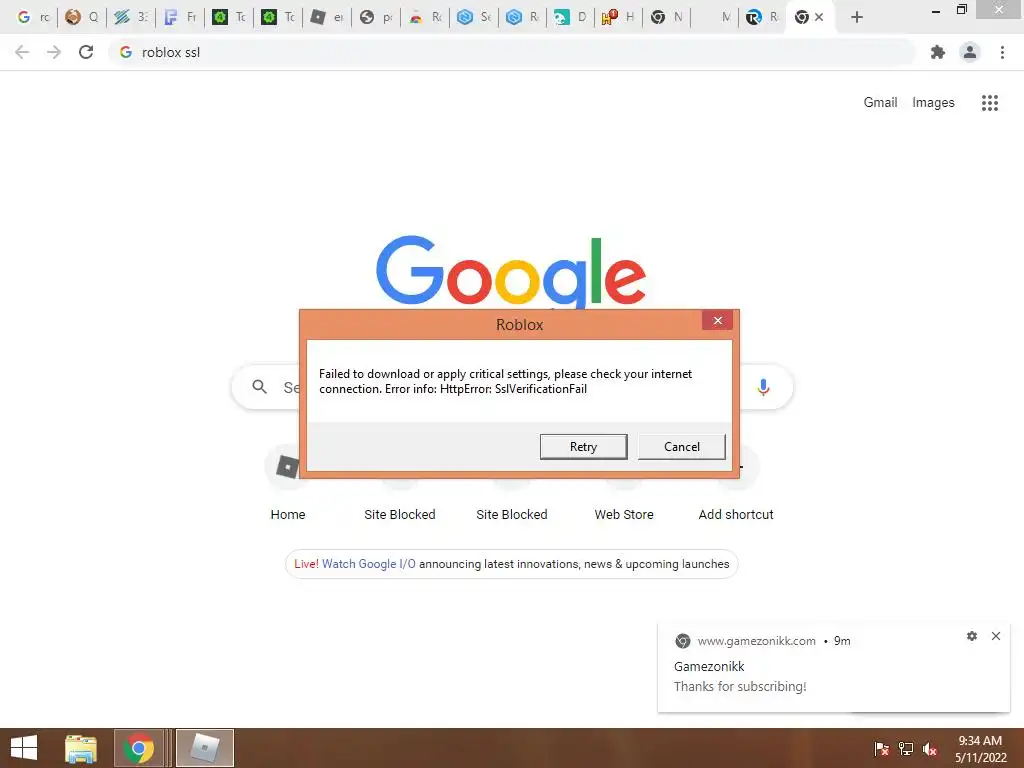Switch to the globe-icon tab
This screenshot has width=1024, height=768.
pos(376,17)
